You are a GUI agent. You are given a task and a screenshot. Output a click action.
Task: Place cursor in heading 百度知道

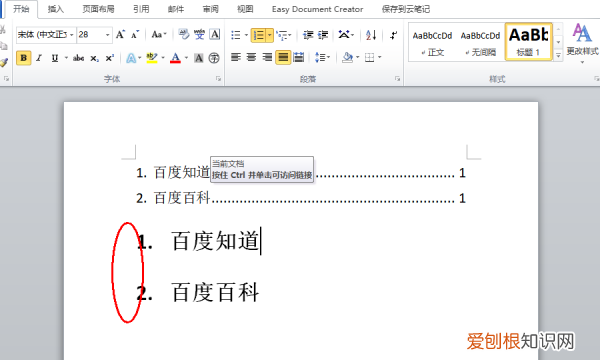click(215, 241)
